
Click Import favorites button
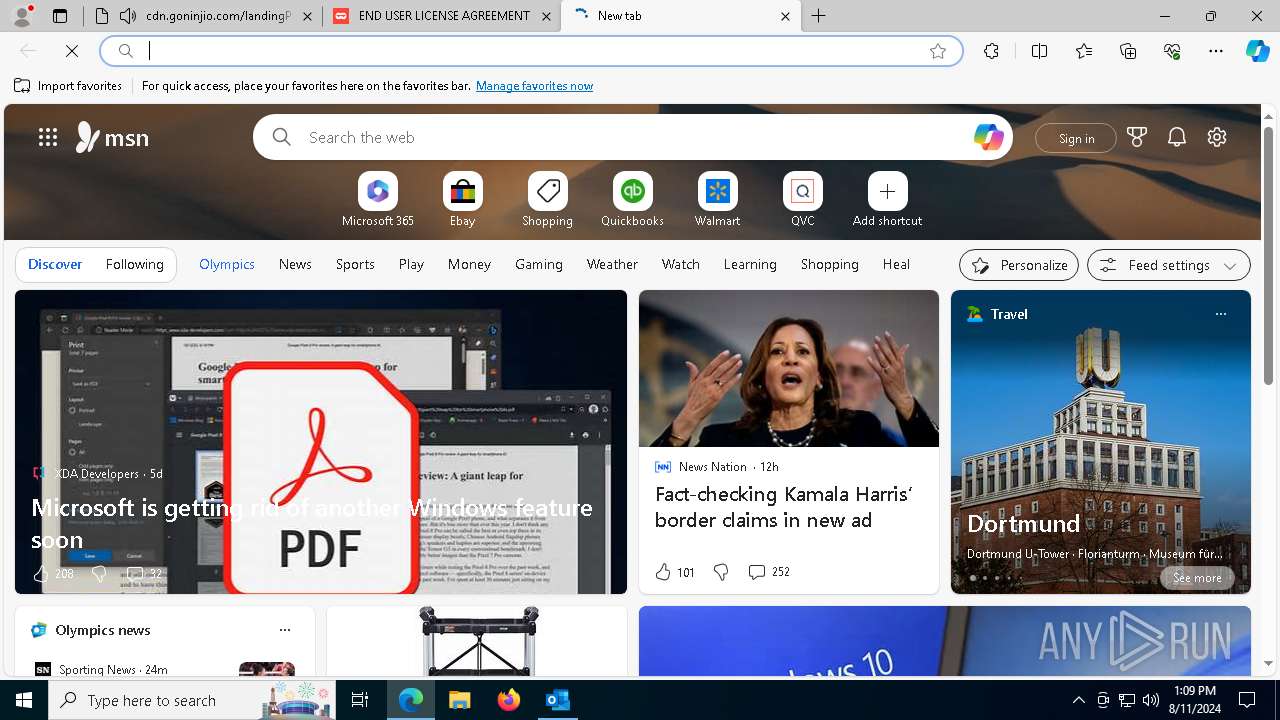68,86
